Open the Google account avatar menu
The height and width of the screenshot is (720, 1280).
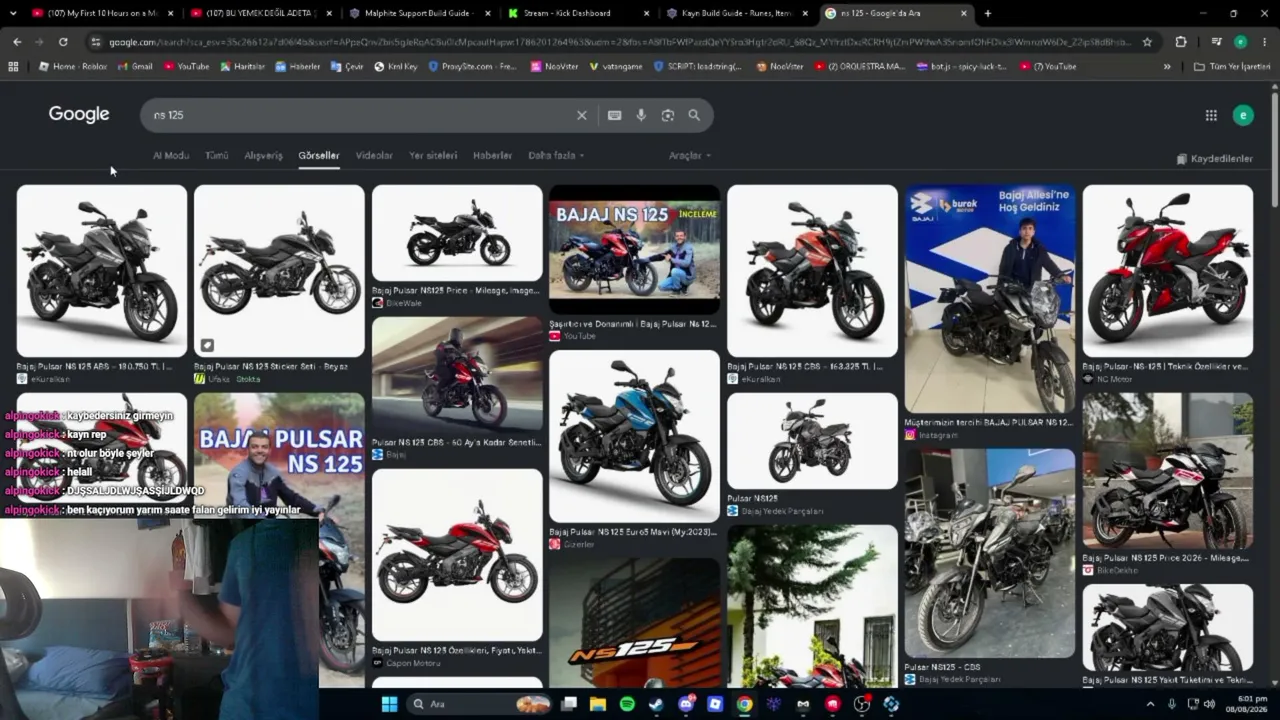pyautogui.click(x=1243, y=115)
